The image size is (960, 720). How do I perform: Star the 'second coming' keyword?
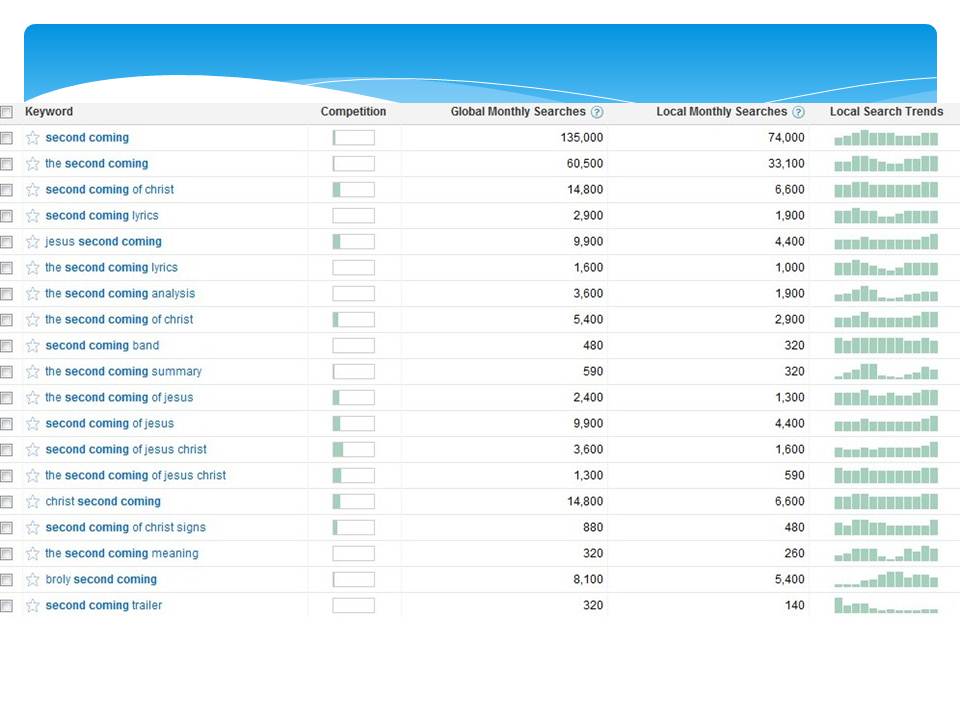[33, 138]
